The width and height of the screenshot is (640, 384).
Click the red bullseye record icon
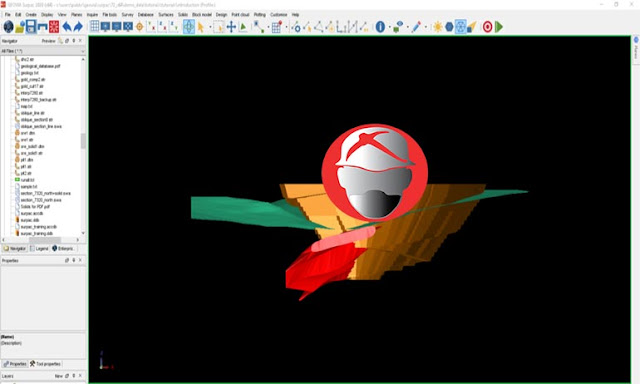[x=487, y=27]
